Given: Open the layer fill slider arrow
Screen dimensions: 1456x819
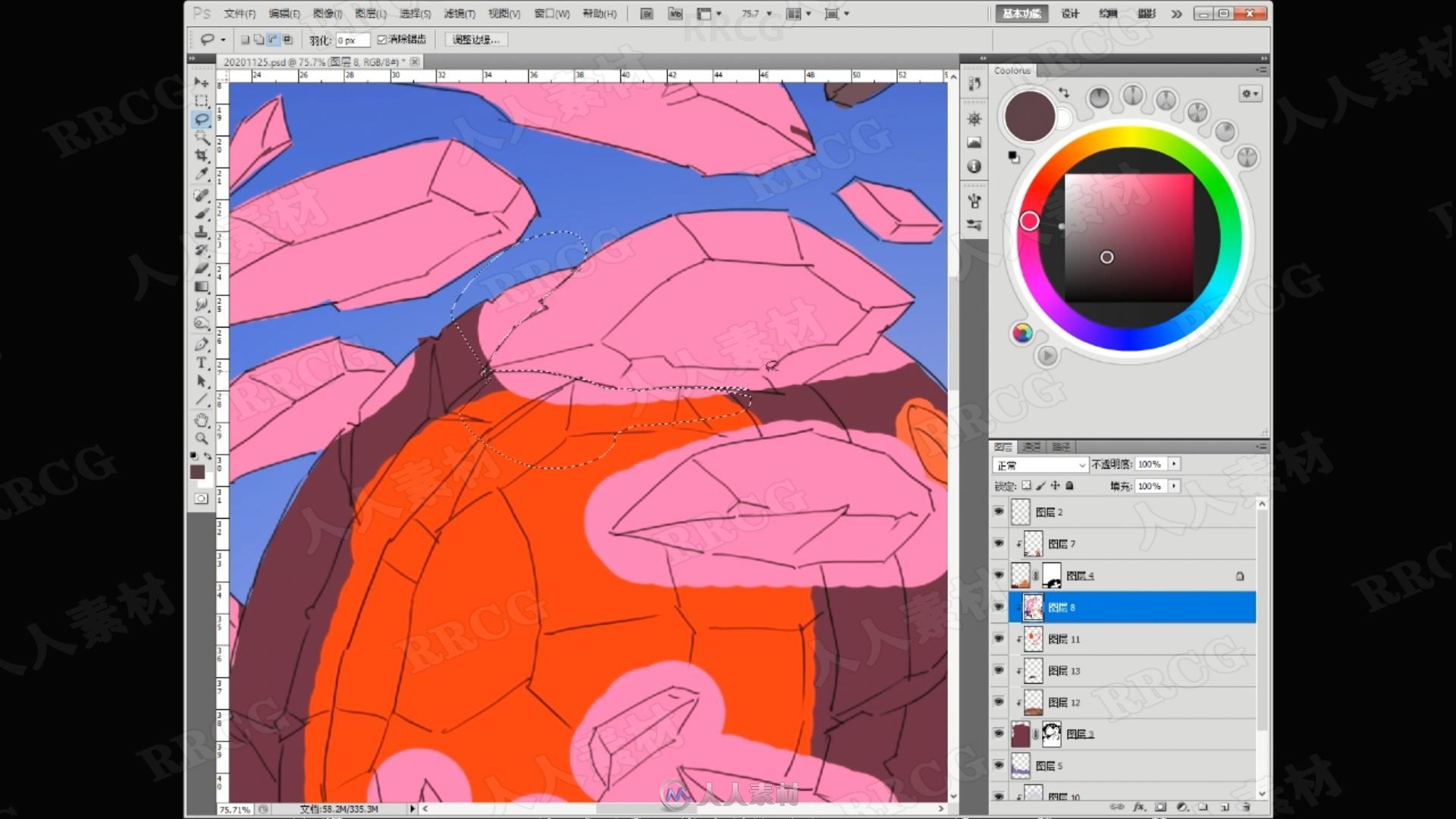Looking at the screenshot, I should 1174,485.
